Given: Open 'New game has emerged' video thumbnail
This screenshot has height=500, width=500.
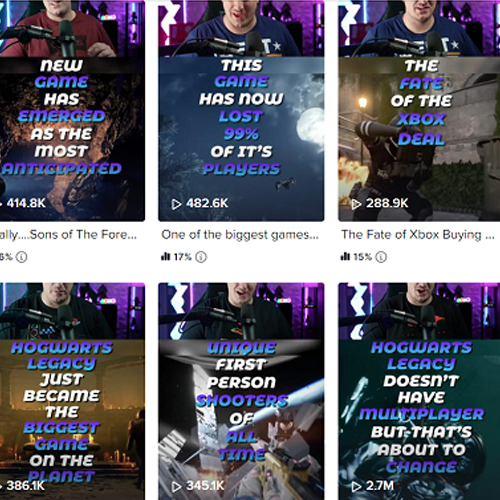Looking at the screenshot, I should point(72,110).
